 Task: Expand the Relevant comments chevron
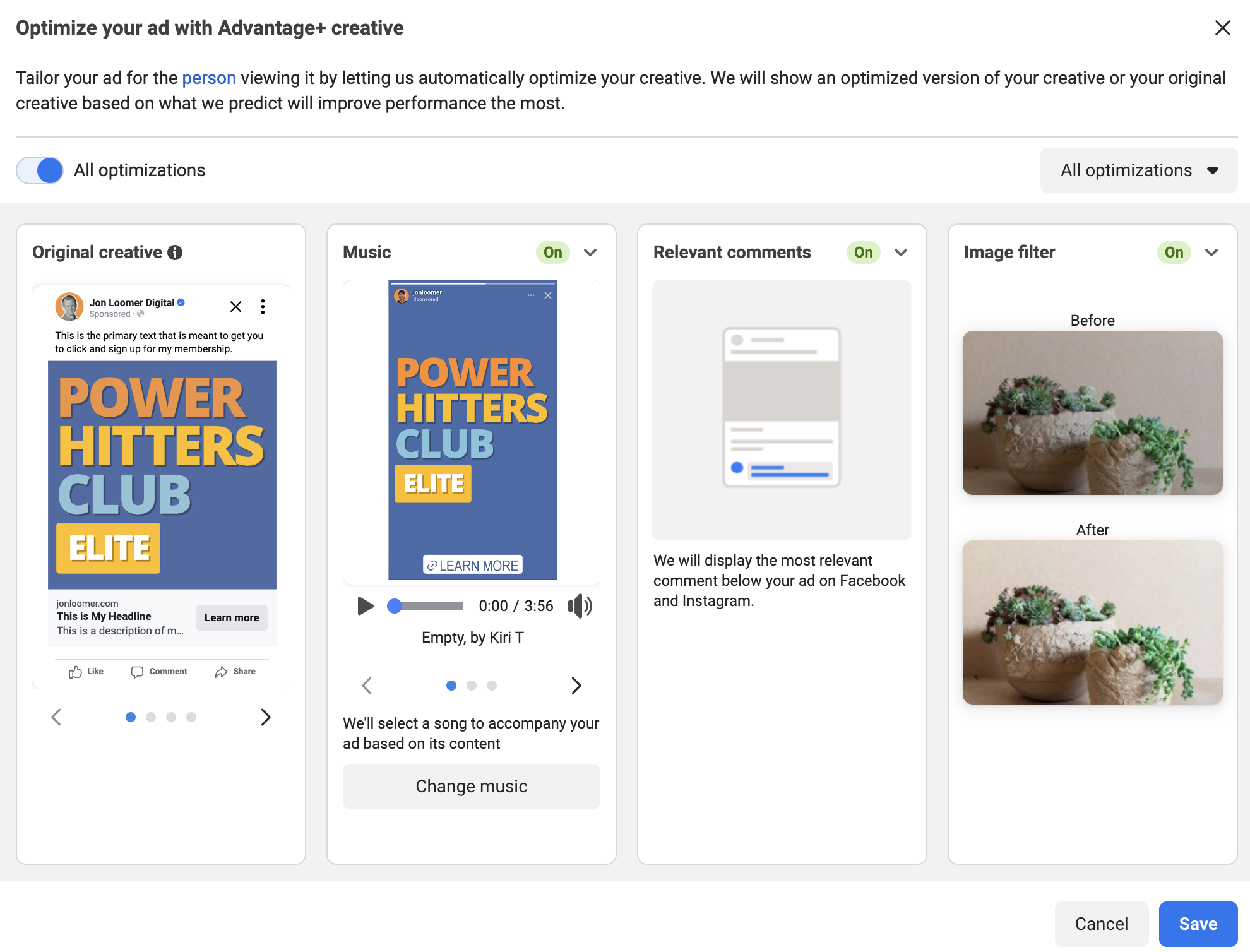[x=901, y=253]
